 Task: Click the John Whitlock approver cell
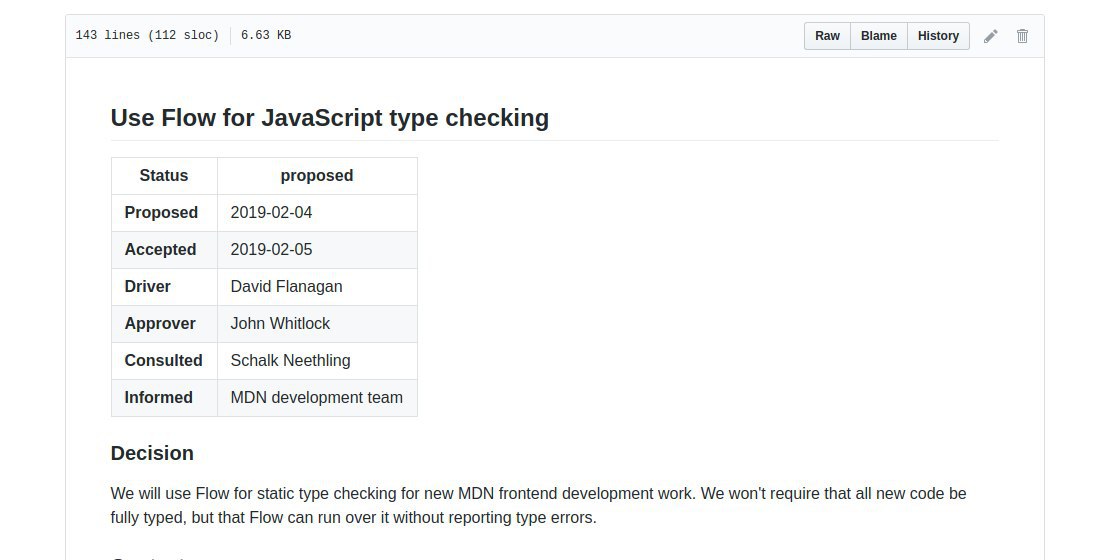point(280,324)
